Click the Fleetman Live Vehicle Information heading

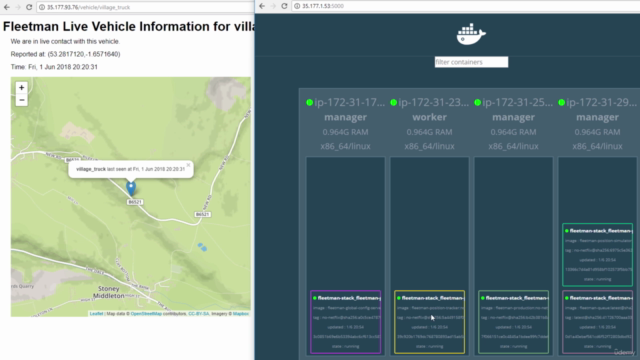(x=128, y=27)
